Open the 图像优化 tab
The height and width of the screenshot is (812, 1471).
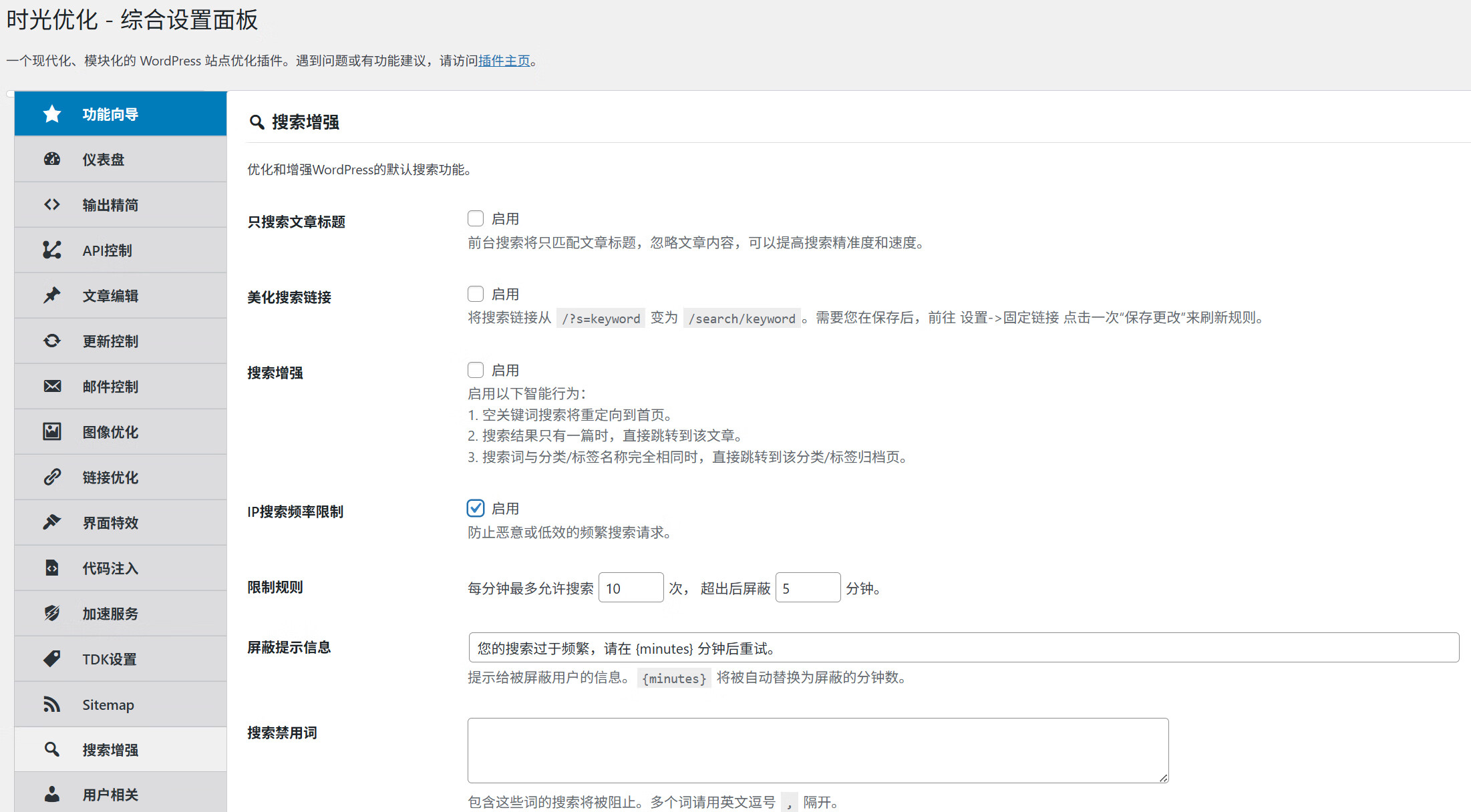[x=120, y=431]
